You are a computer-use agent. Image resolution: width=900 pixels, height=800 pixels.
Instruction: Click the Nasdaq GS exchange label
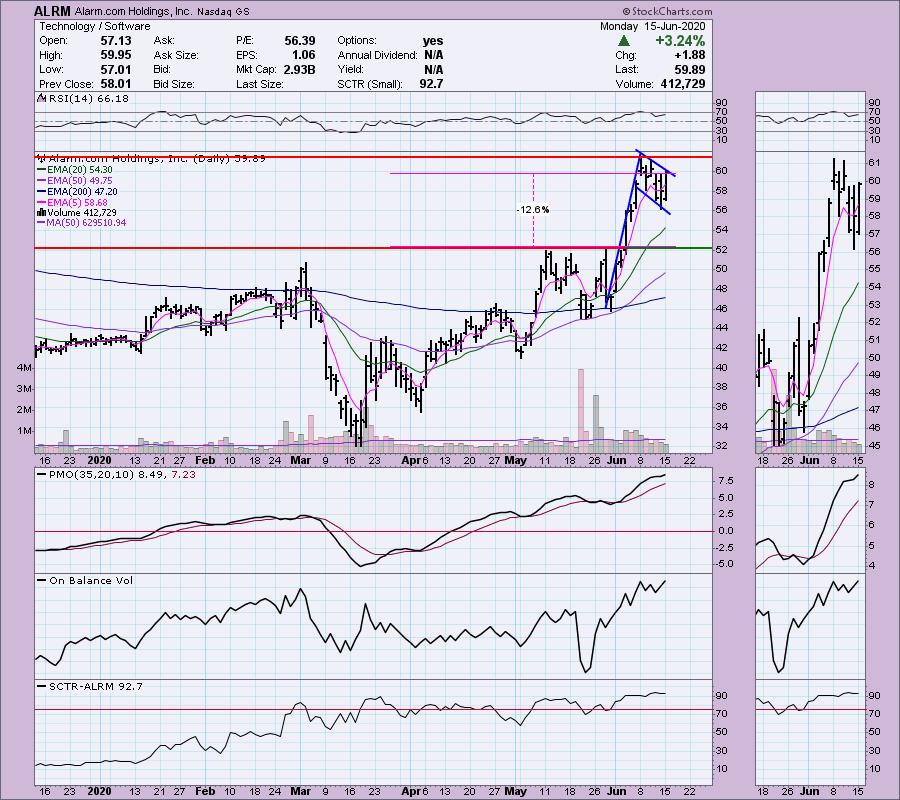(x=224, y=11)
